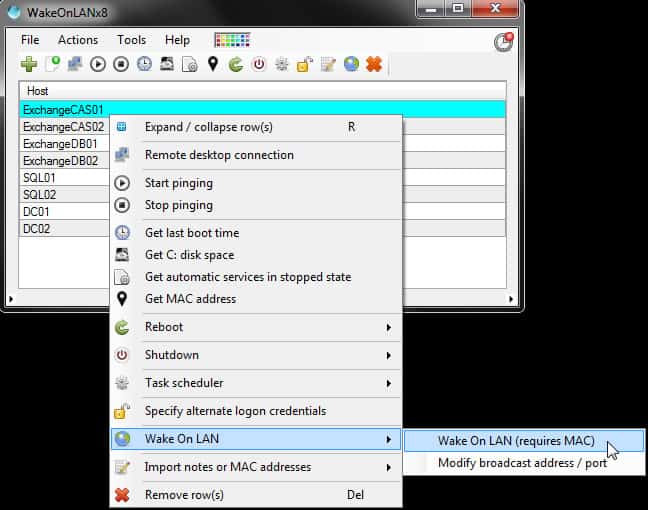Choose Specify alternate logon credentials
Viewport: 648px width, 510px height.
pyautogui.click(x=256, y=411)
